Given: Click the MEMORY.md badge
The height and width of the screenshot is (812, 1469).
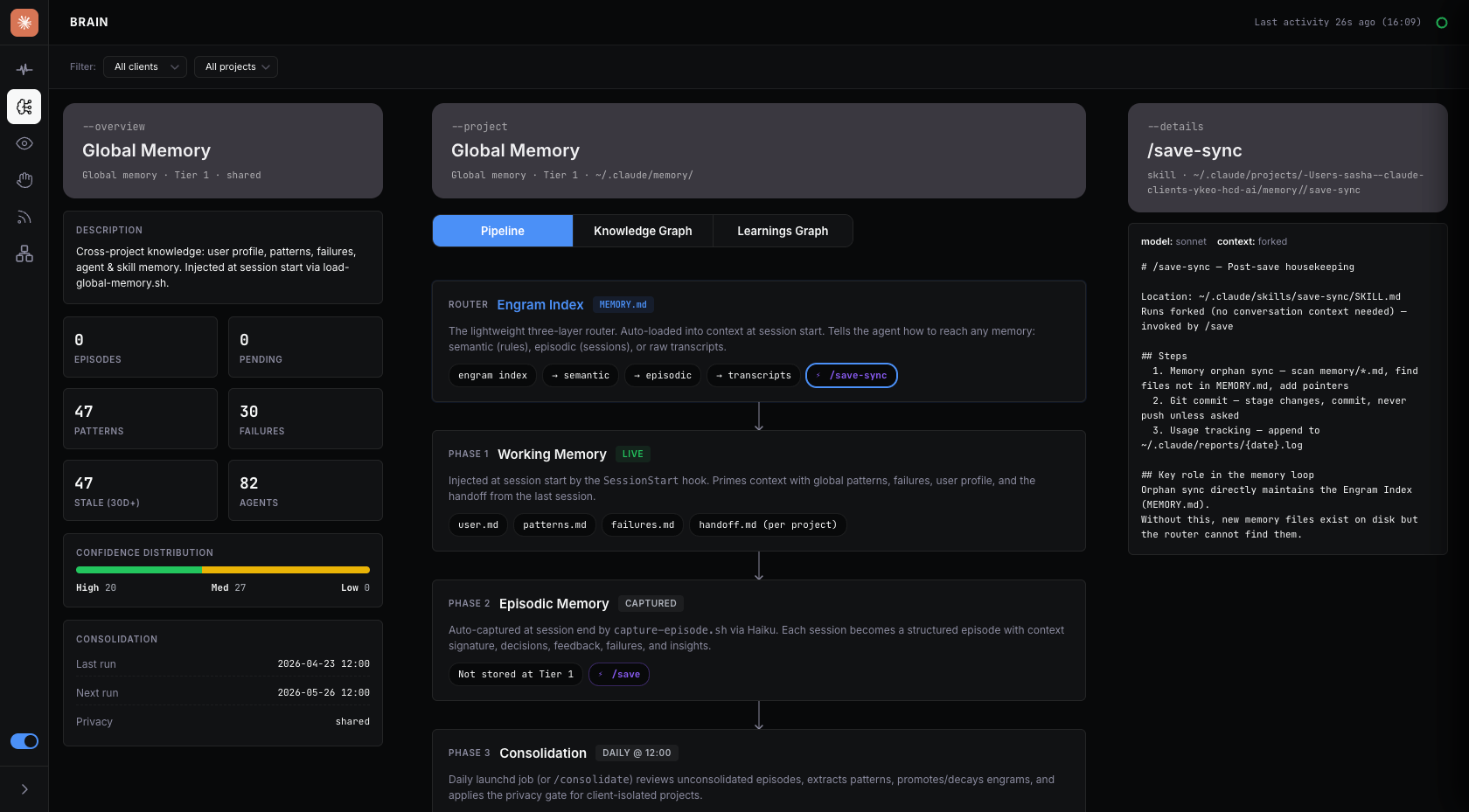Looking at the screenshot, I should pos(623,305).
